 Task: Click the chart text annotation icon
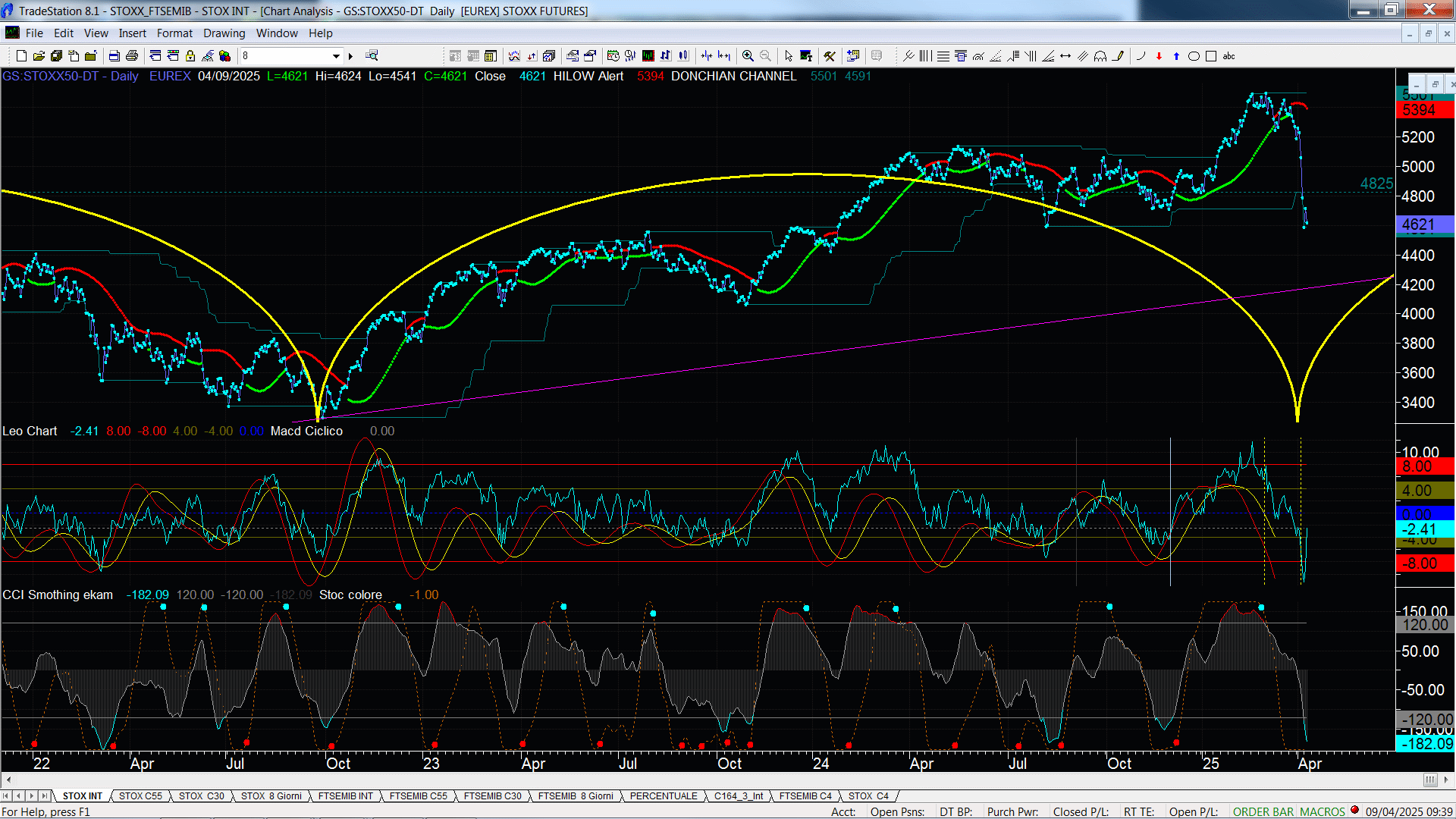pyautogui.click(x=806, y=55)
